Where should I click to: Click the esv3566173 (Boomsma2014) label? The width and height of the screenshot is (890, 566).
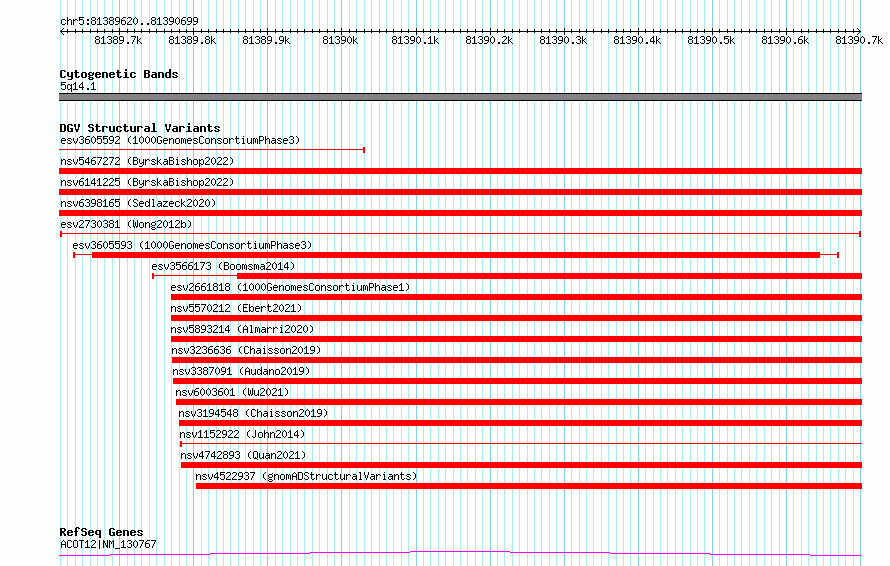[223, 266]
